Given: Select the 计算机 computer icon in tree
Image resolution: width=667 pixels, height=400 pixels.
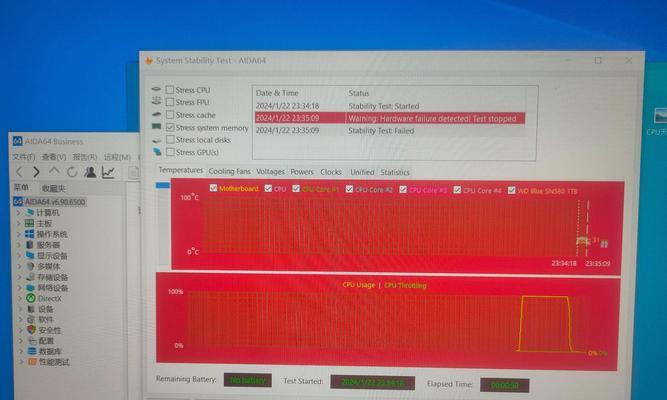Looking at the screenshot, I should point(30,212).
